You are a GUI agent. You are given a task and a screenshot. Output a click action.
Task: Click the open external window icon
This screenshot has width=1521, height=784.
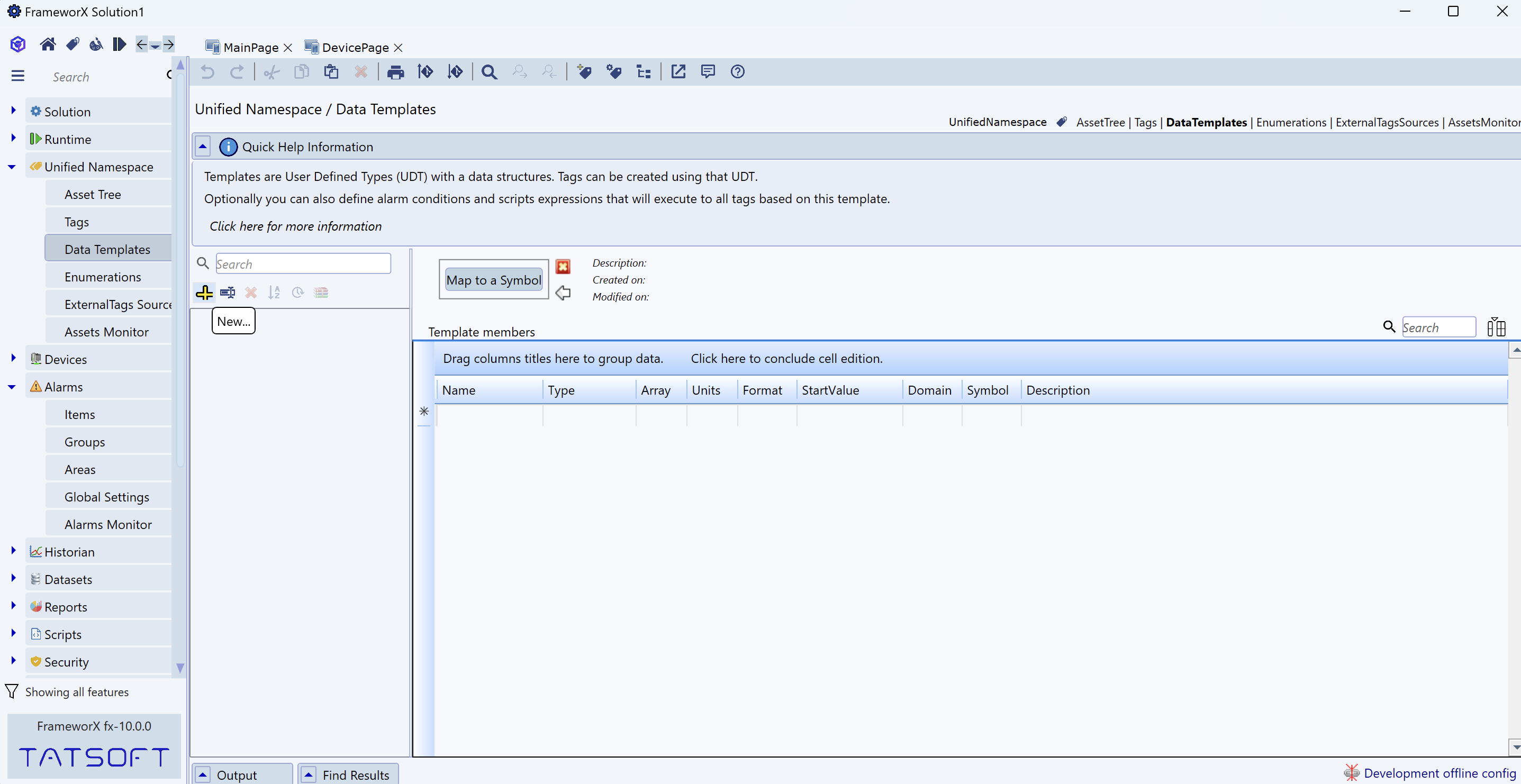[678, 72]
